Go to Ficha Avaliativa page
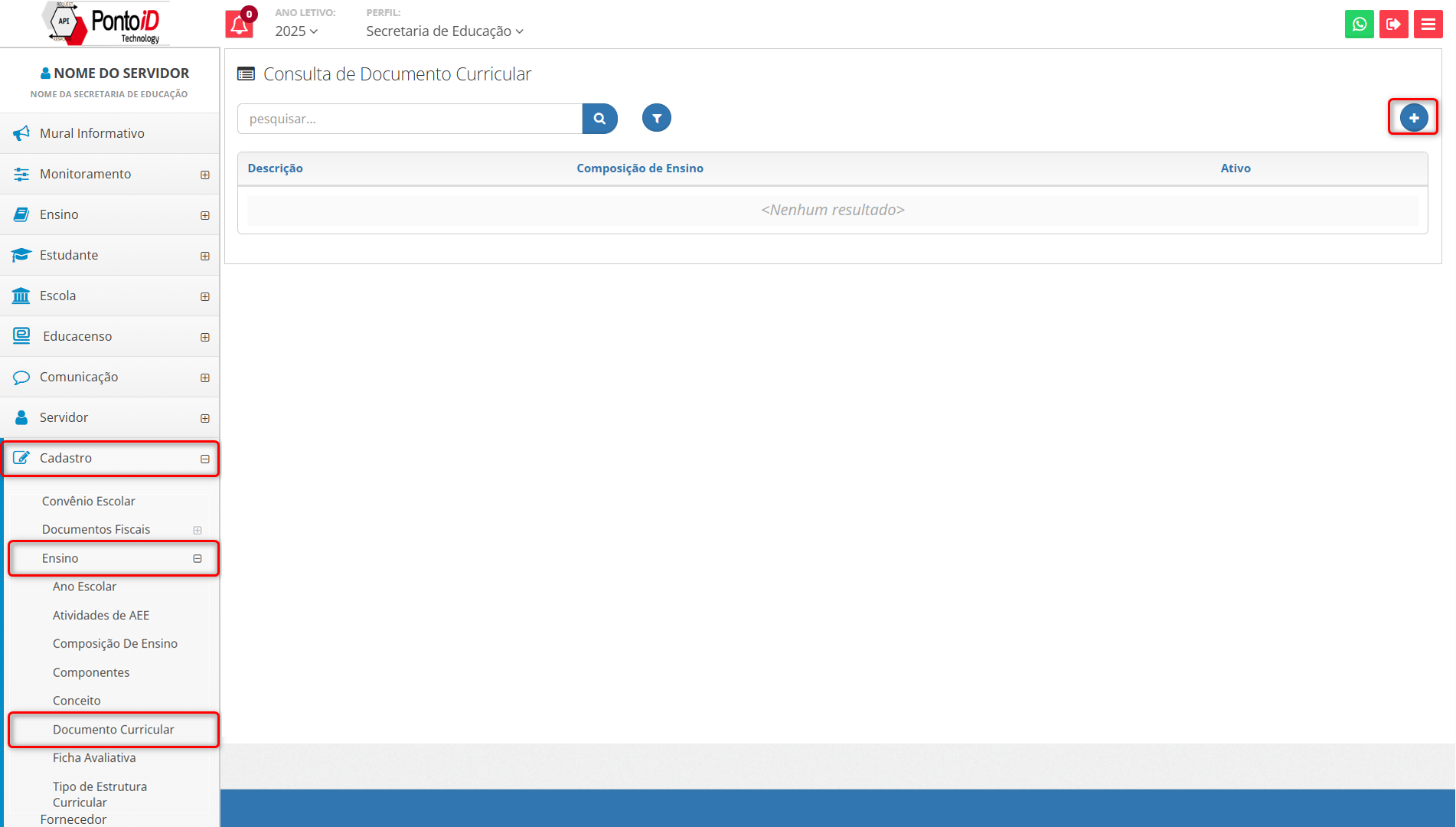Screen dimensions: 1456x827 (94, 758)
